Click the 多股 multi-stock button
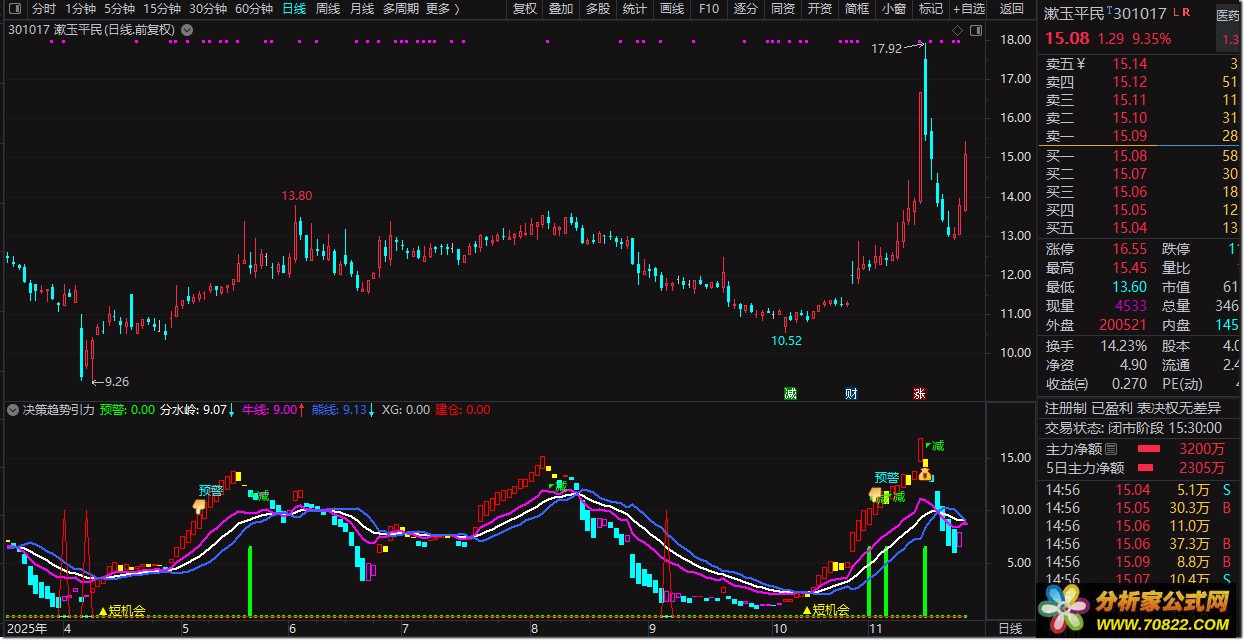Image resolution: width=1246 pixels, height=641 pixels. (x=598, y=8)
